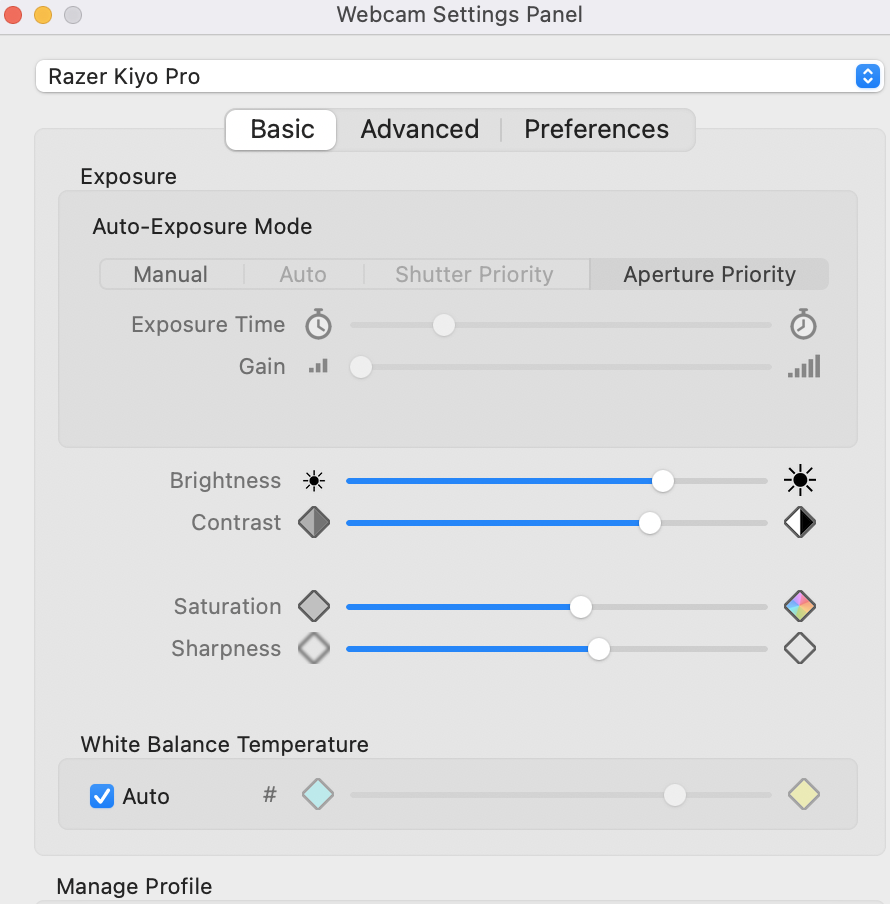Click the bright sun icon right of Brightness slider
890x904 pixels.
(799, 480)
